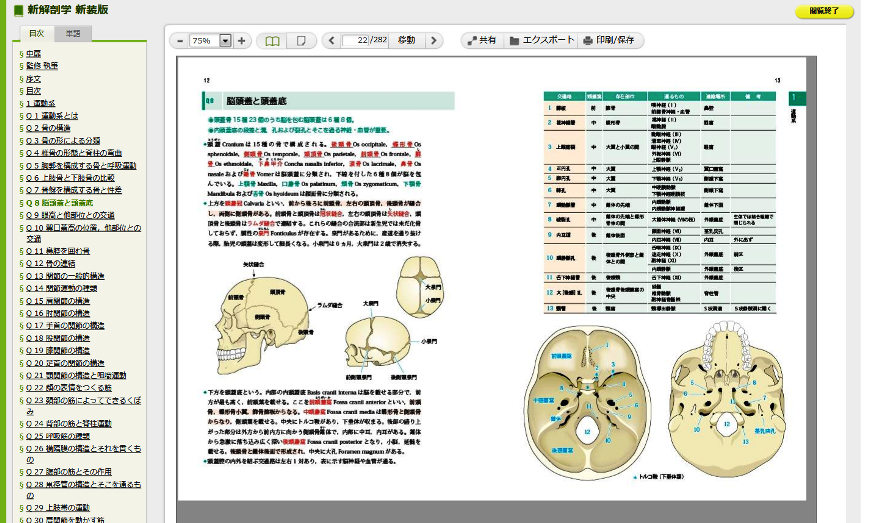Image resolution: width=872 pixels, height=523 pixels.
Task: Open Q 4 contents link
Action: [x=73, y=153]
